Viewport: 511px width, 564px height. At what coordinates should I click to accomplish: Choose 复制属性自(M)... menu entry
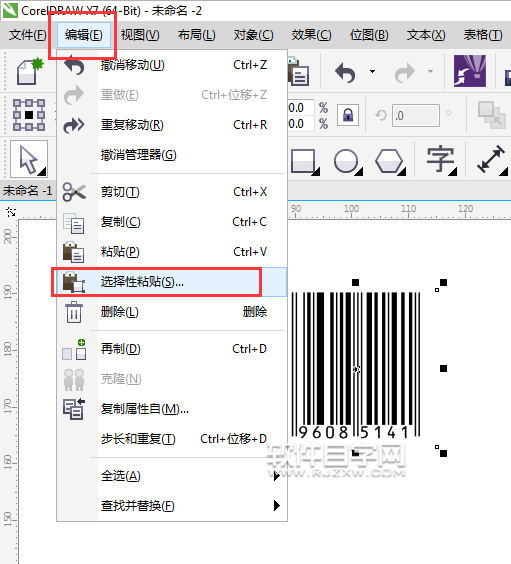pyautogui.click(x=172, y=409)
